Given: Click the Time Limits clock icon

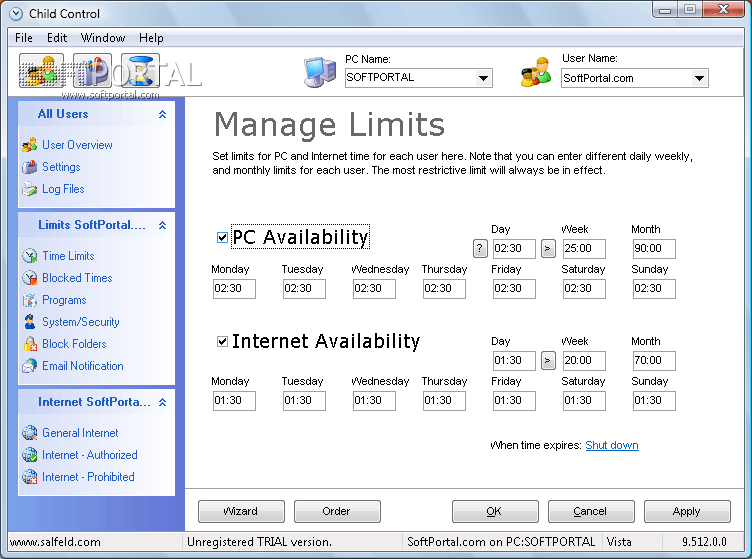Looking at the screenshot, I should [x=29, y=256].
